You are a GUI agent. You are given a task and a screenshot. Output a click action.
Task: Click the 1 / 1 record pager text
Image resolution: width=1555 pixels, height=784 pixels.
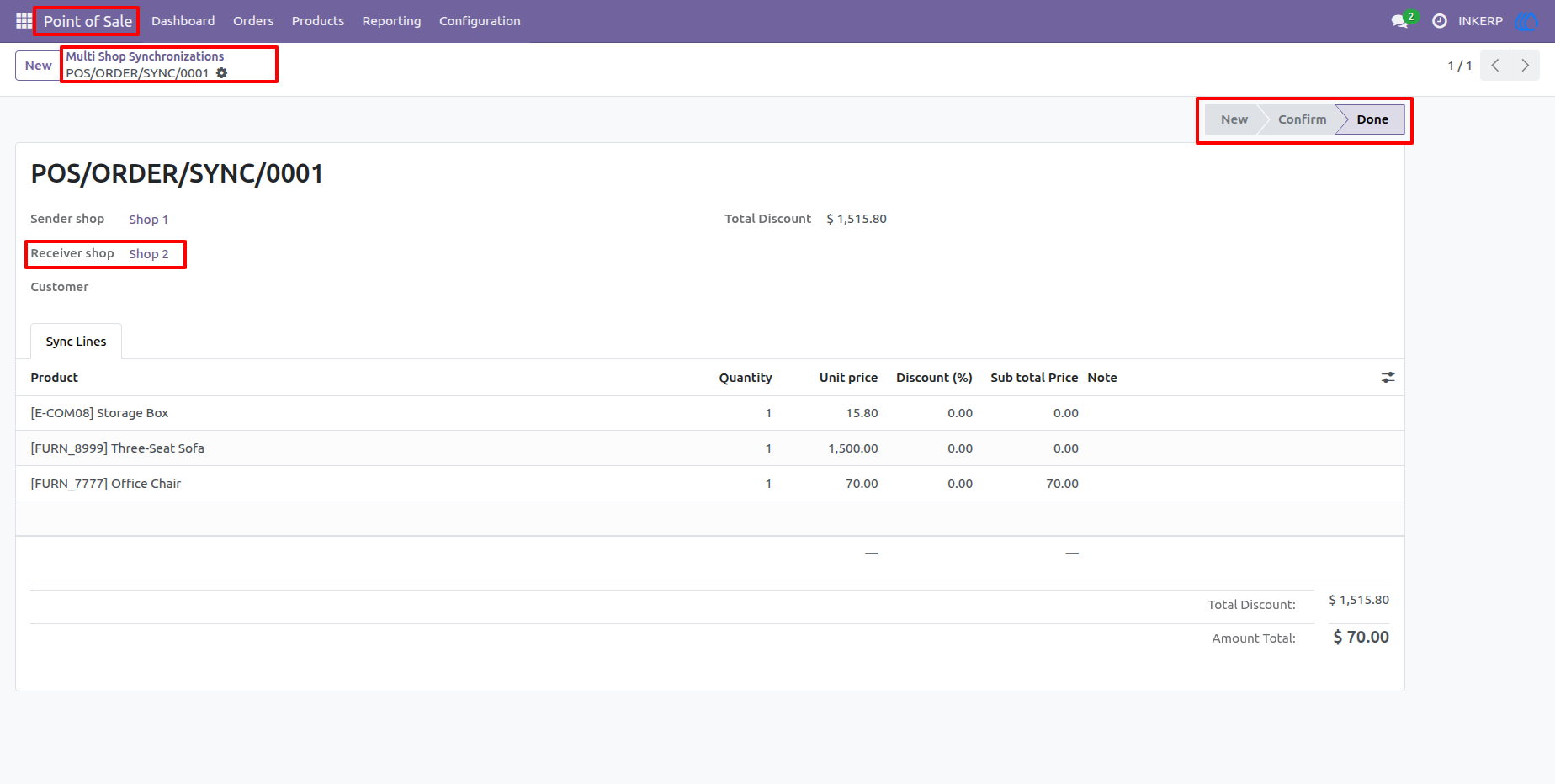coord(1460,66)
